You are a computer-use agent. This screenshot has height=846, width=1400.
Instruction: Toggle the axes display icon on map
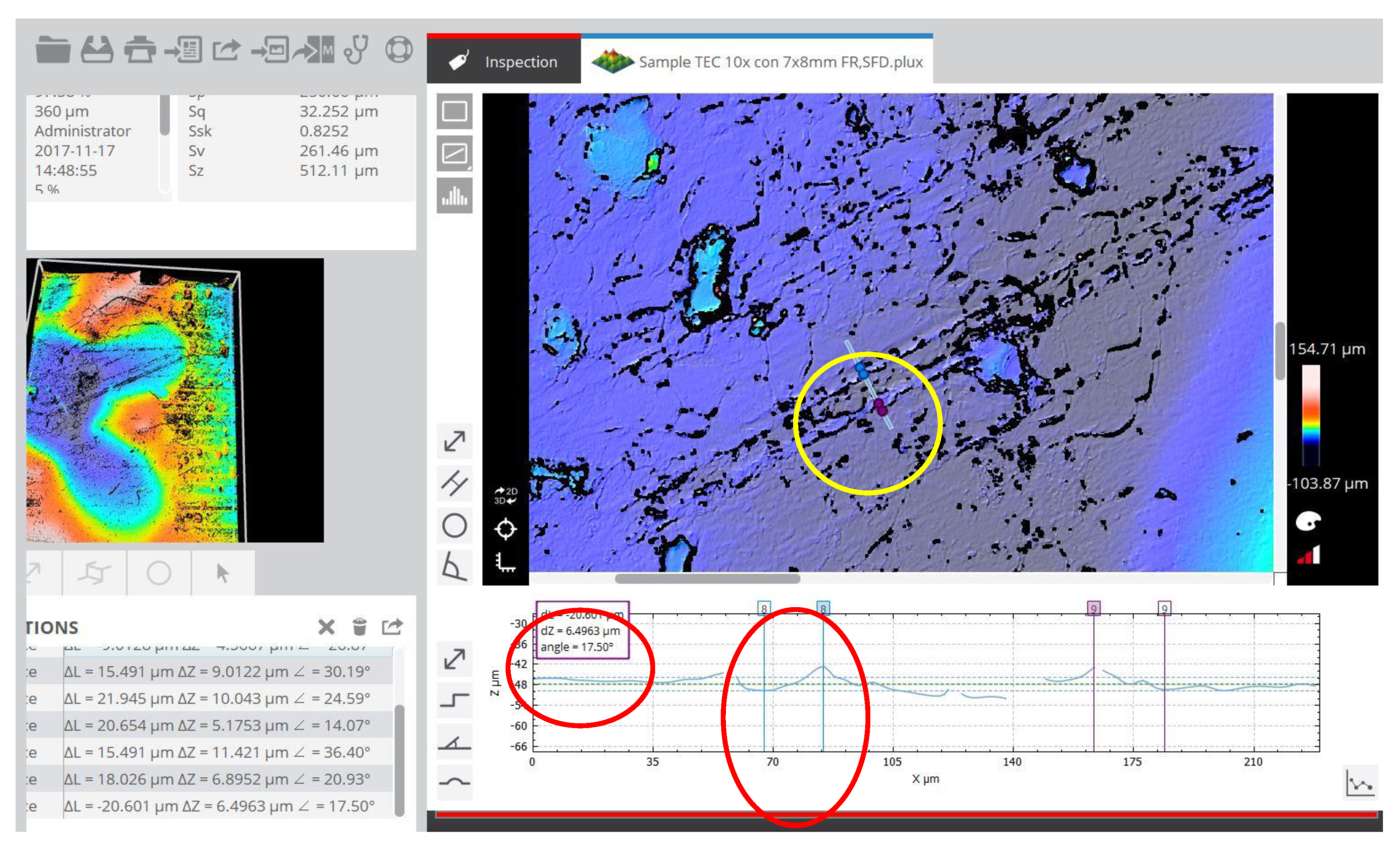[x=505, y=562]
